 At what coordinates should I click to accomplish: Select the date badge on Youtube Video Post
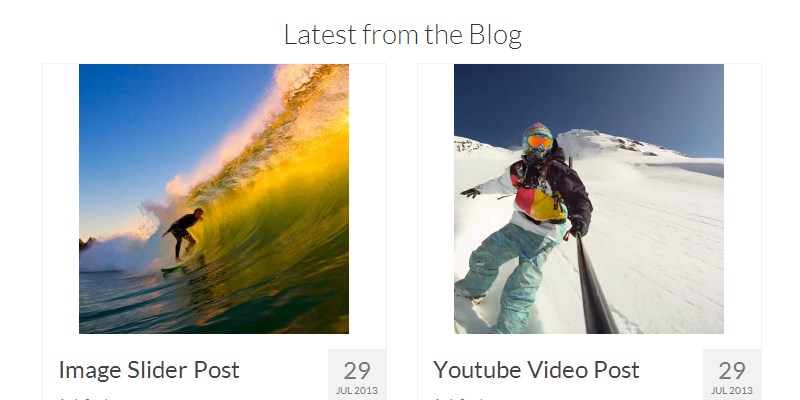(x=732, y=375)
